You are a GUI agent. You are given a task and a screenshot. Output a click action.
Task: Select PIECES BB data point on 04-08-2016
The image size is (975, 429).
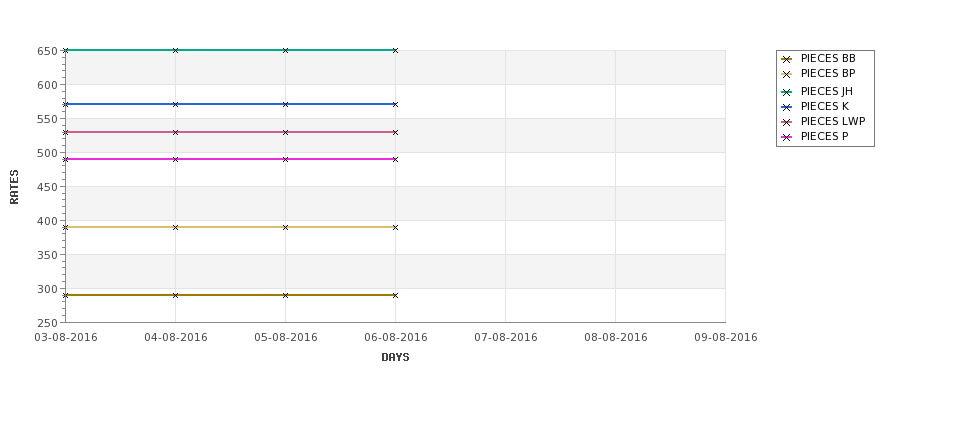click(x=175, y=295)
